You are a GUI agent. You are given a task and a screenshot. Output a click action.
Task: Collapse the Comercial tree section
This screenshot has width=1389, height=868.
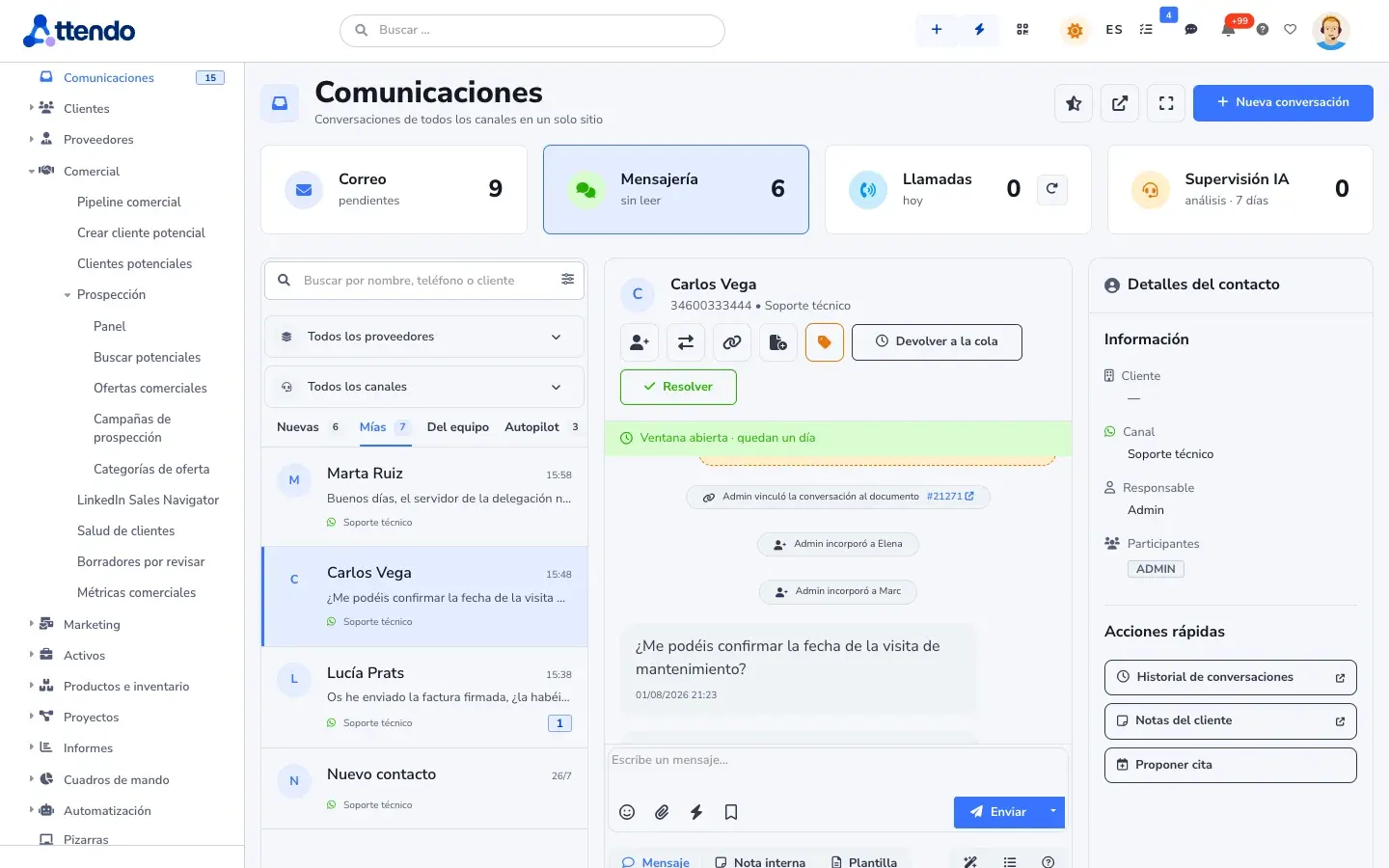click(x=32, y=171)
